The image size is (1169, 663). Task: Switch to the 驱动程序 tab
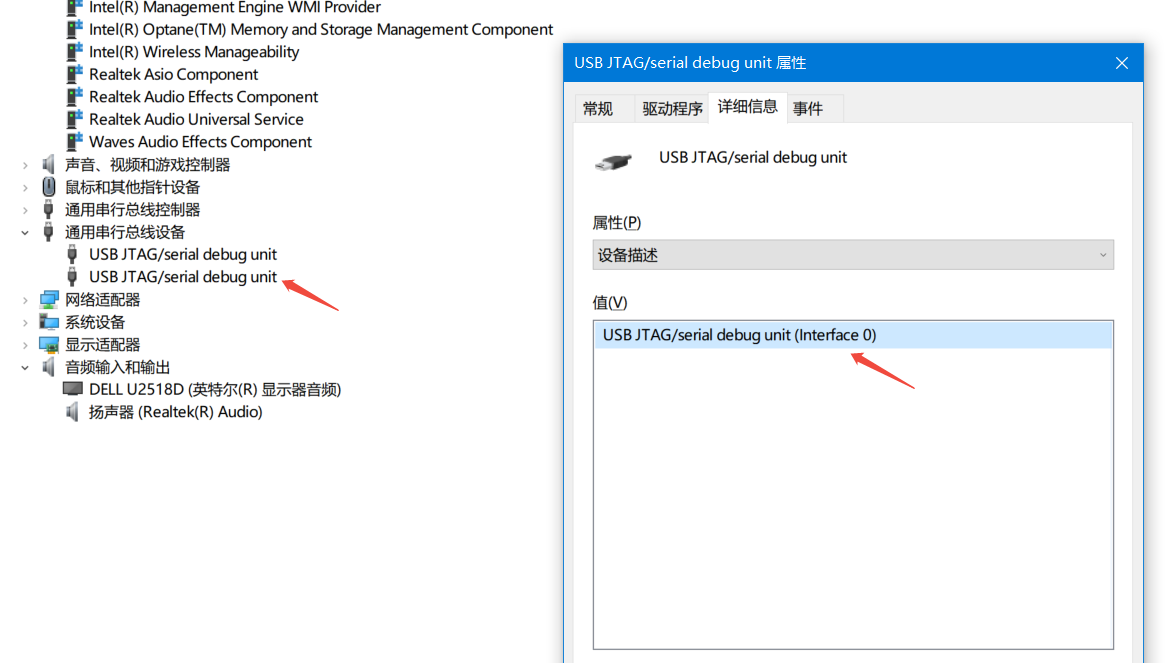pos(672,109)
